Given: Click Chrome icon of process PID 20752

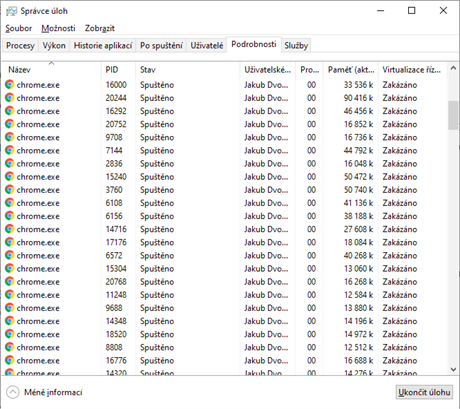Looking at the screenshot, I should 10,124.
